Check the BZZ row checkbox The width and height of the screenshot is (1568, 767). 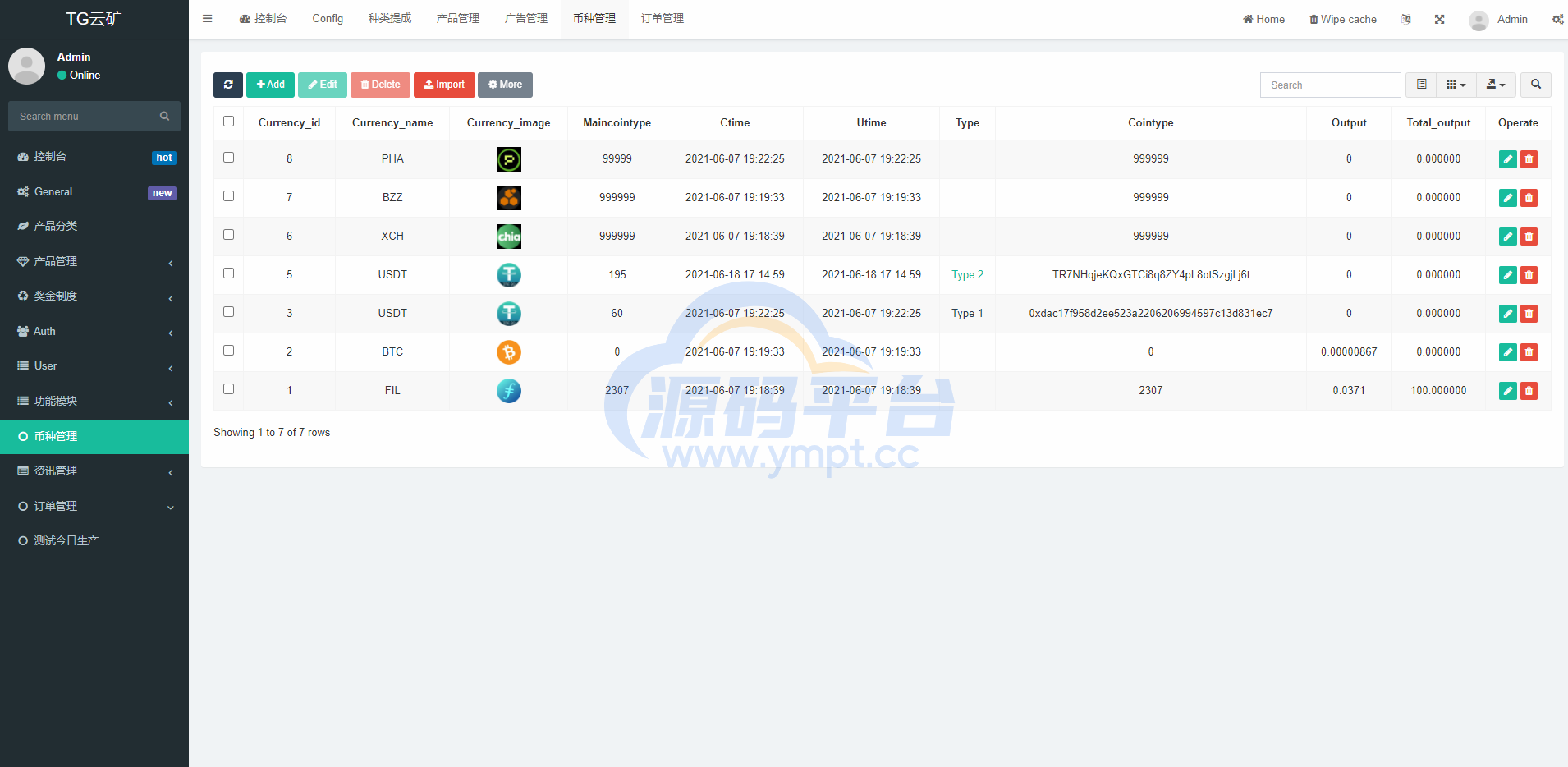pos(228,196)
